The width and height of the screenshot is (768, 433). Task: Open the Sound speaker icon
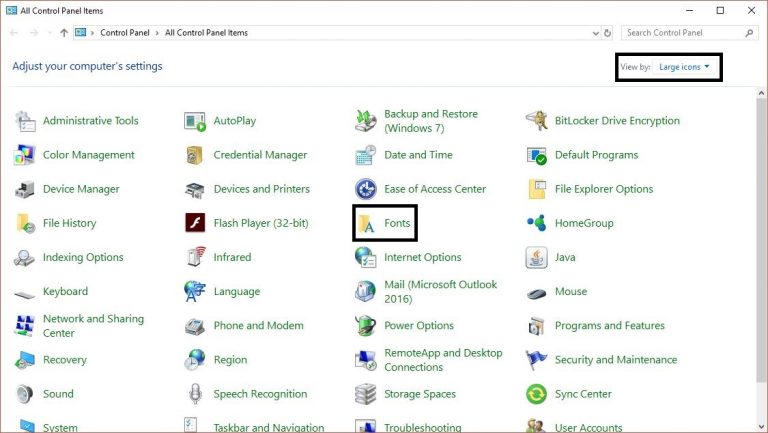24,394
